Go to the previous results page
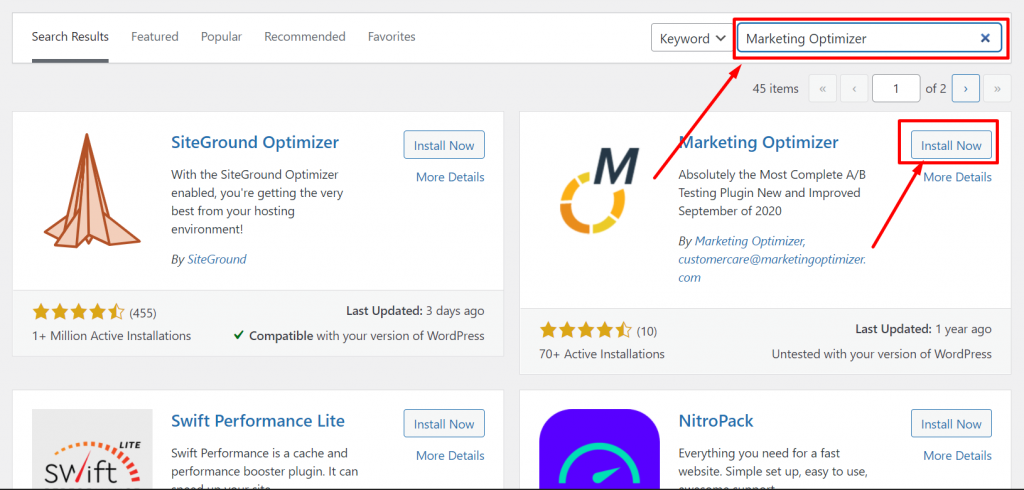This screenshot has height=490, width=1024. 854,89
